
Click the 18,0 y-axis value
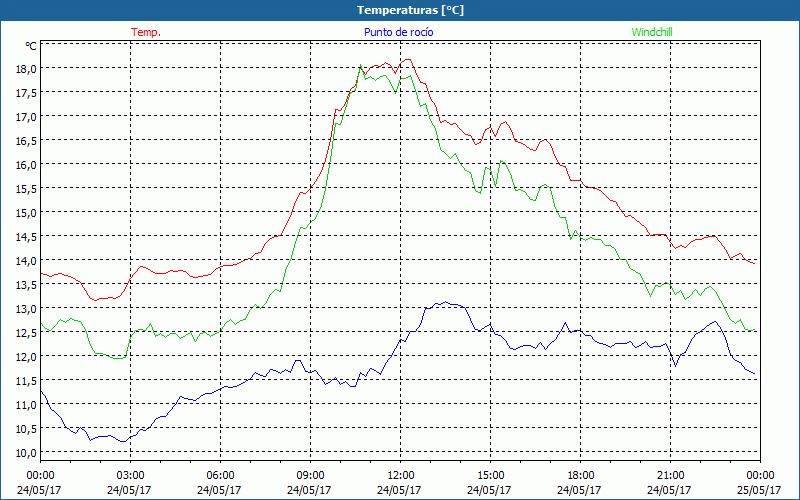[x=27, y=68]
